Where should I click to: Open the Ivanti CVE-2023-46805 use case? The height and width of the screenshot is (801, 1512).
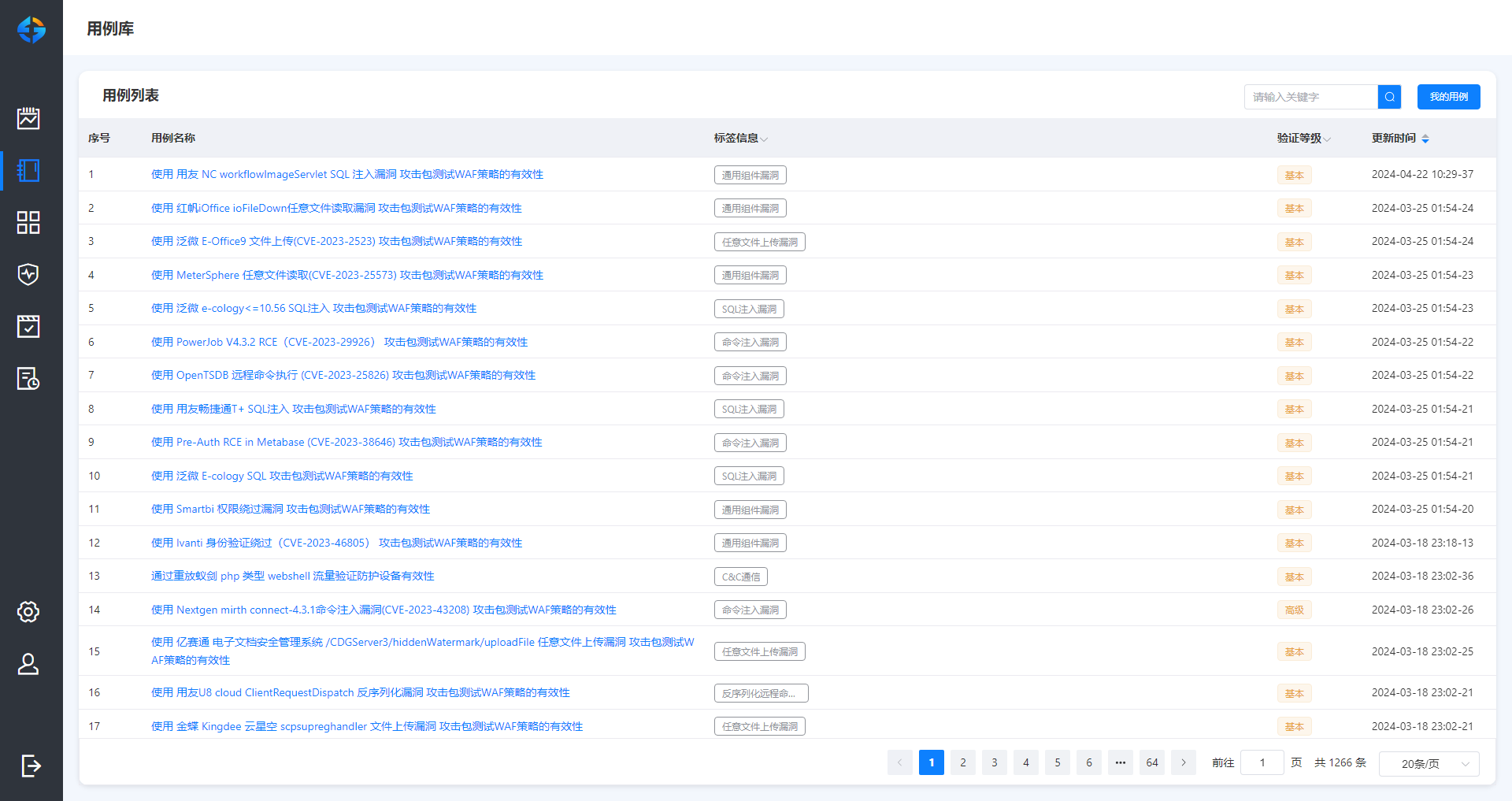click(x=336, y=543)
